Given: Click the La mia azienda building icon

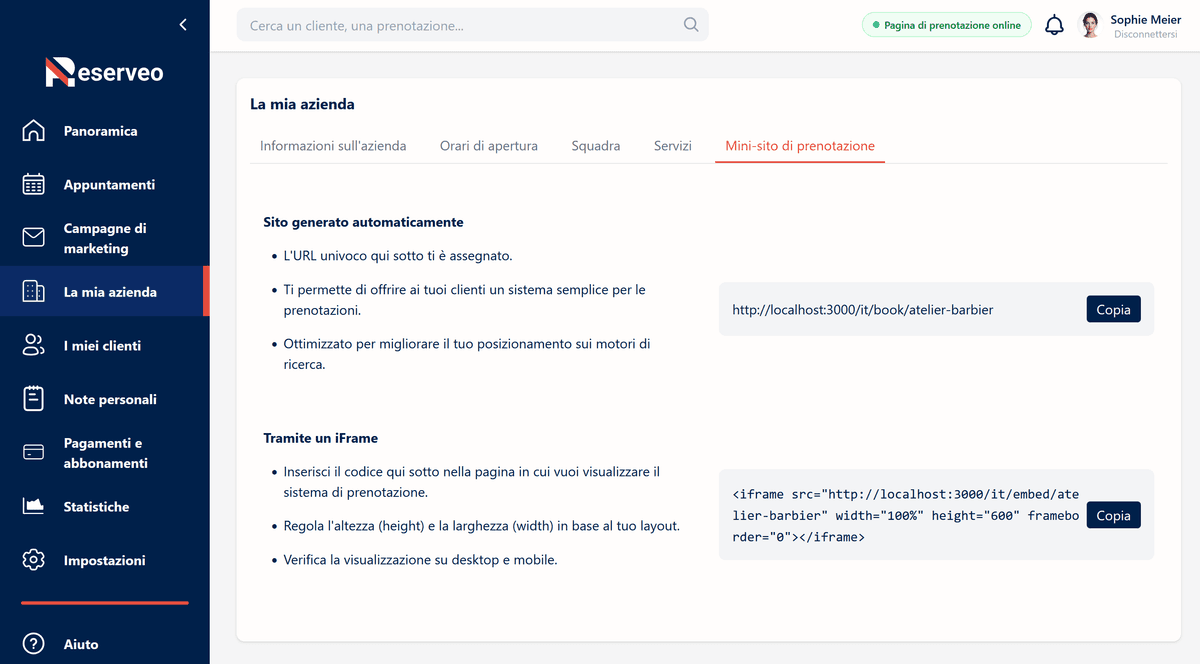Looking at the screenshot, I should [34, 292].
